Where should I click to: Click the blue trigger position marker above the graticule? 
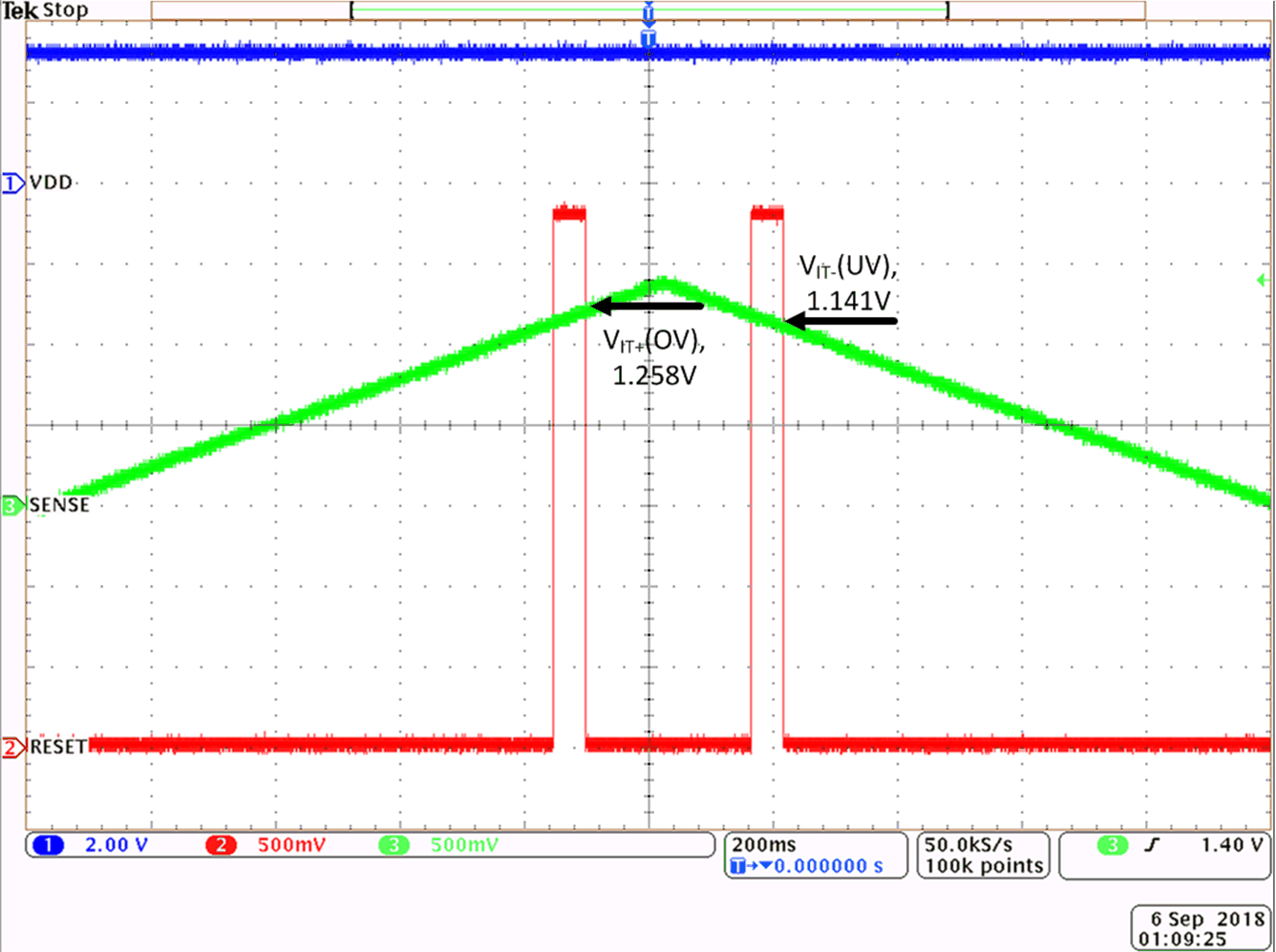[x=649, y=13]
